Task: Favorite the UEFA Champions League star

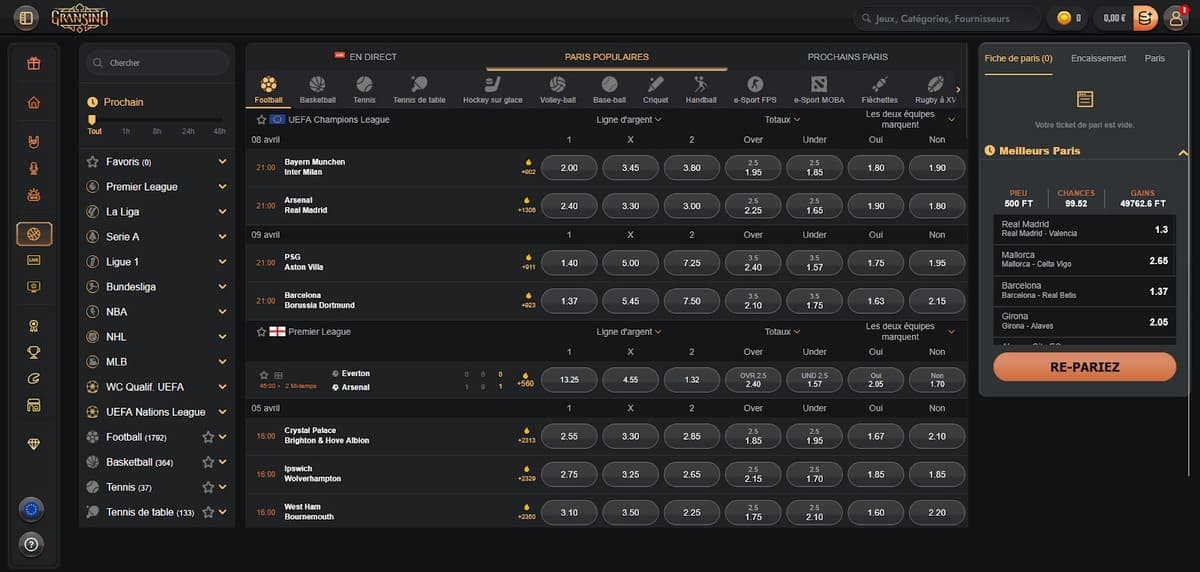Action: click(x=261, y=120)
